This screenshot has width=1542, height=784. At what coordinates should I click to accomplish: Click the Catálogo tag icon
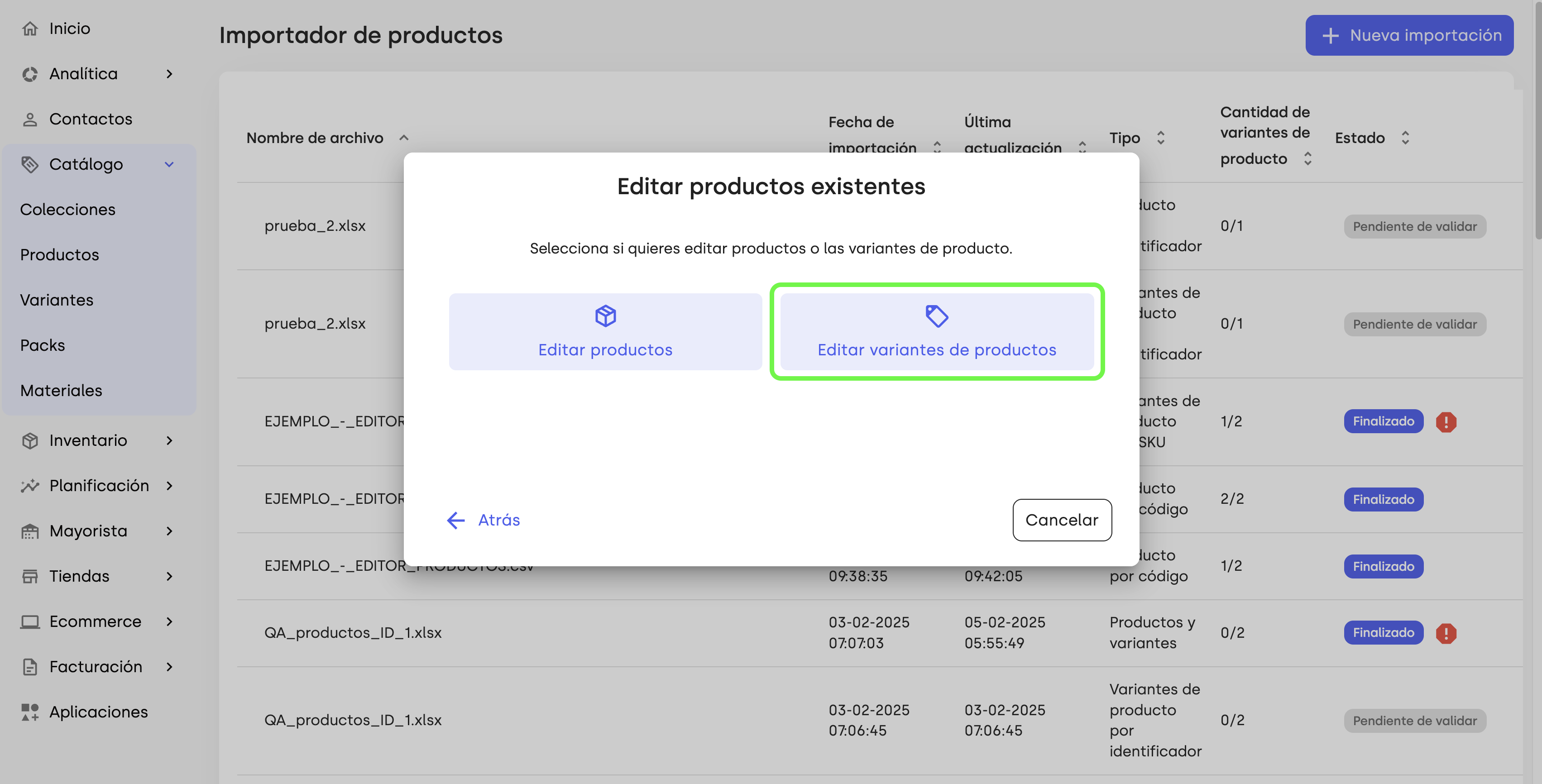click(30, 164)
